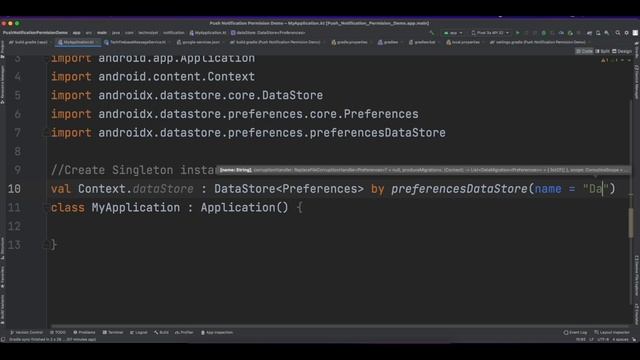Open the gradlew editor tab
The image size is (640, 360).
390,42
